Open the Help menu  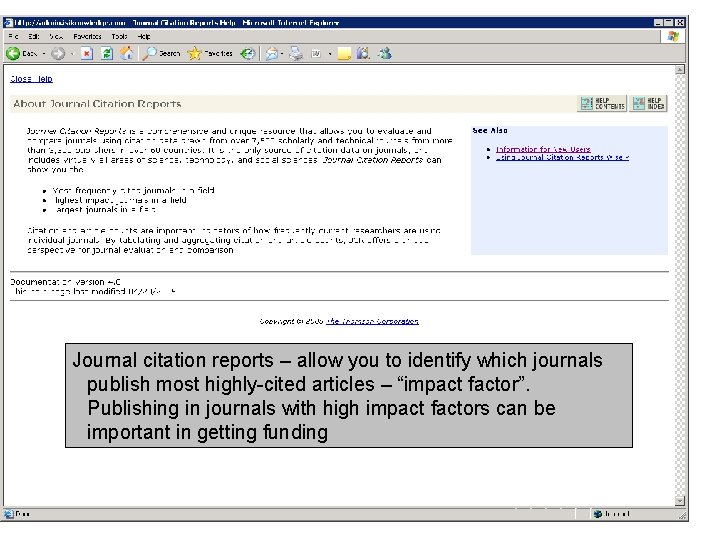point(144,36)
